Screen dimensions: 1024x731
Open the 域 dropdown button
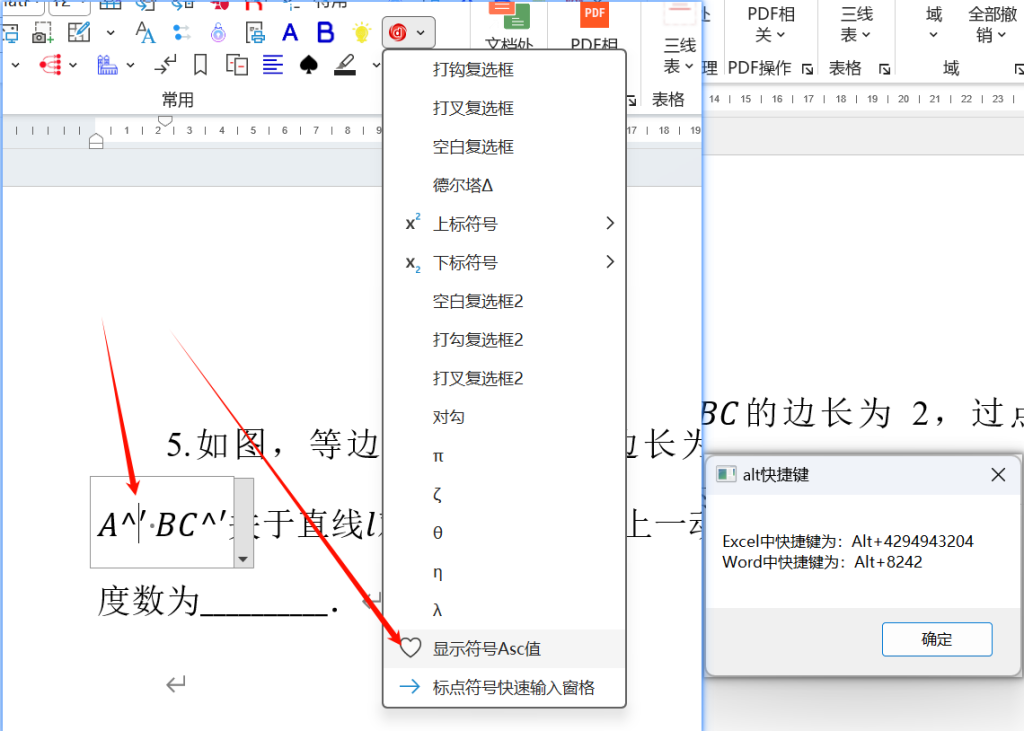[934, 24]
